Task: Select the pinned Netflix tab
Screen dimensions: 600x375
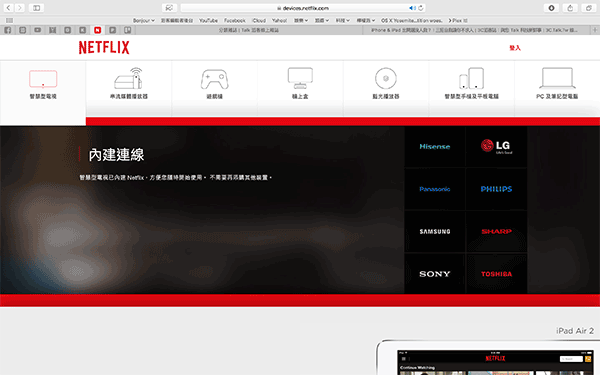Action: click(98, 30)
